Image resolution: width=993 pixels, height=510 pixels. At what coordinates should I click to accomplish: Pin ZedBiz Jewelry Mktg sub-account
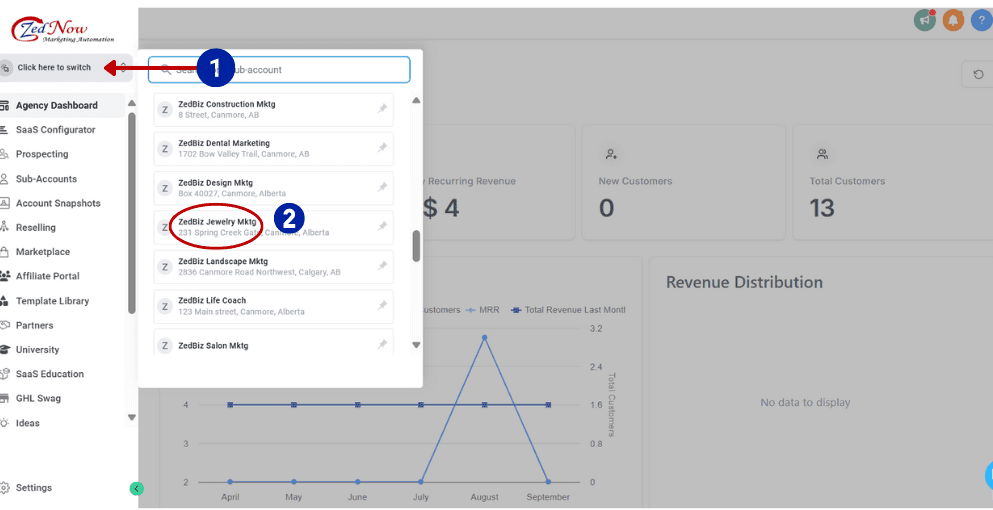coord(382,226)
